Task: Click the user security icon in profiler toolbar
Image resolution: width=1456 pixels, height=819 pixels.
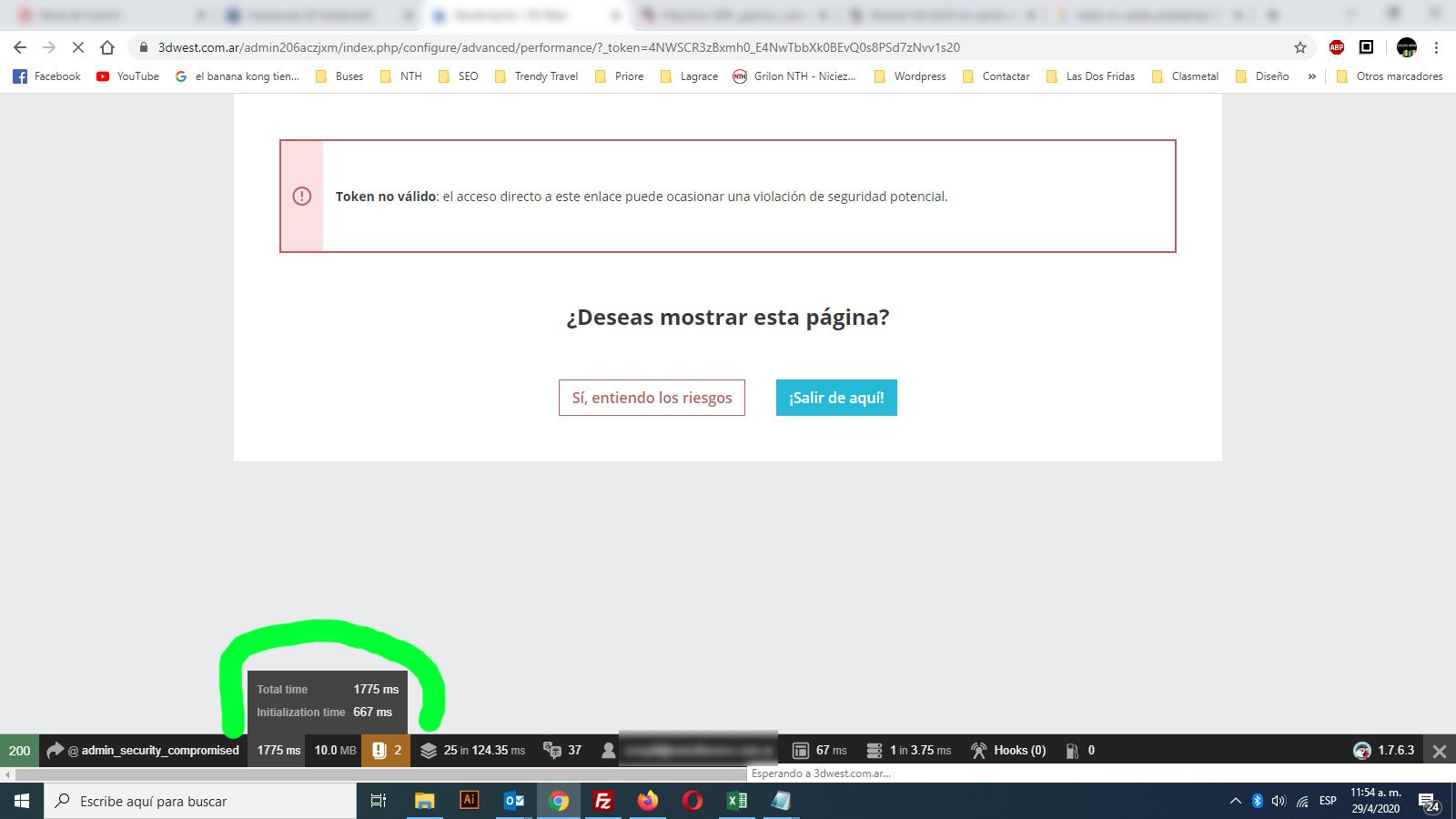Action: (x=609, y=750)
